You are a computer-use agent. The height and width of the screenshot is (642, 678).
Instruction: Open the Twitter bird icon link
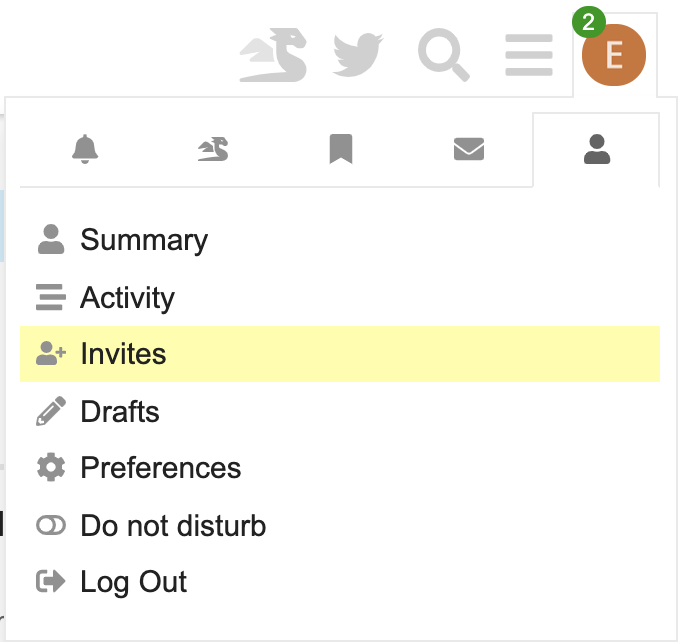[357, 55]
